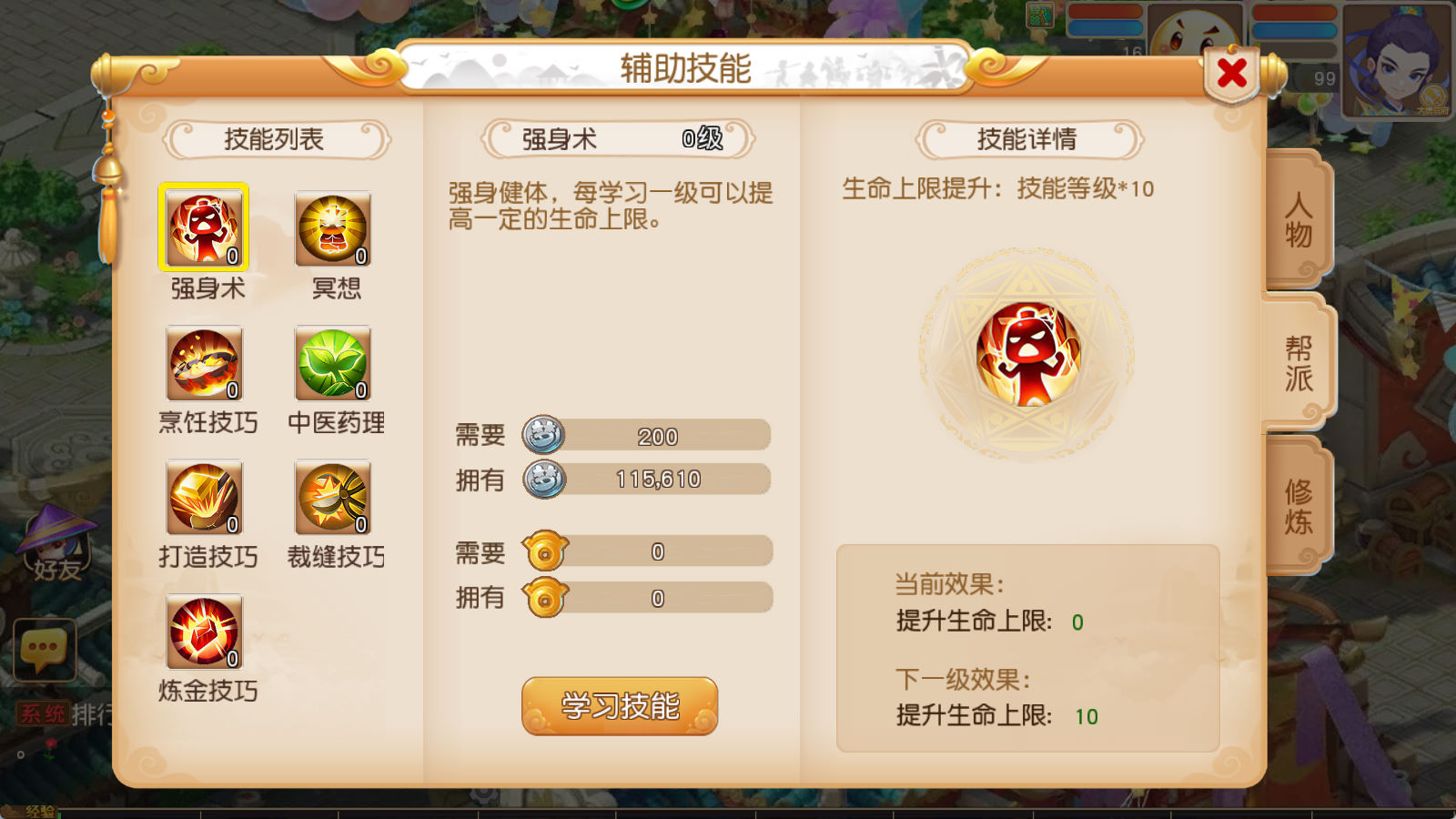Image resolution: width=1456 pixels, height=819 pixels.
Task: Select the 强身术 skill icon
Action: 204,227
